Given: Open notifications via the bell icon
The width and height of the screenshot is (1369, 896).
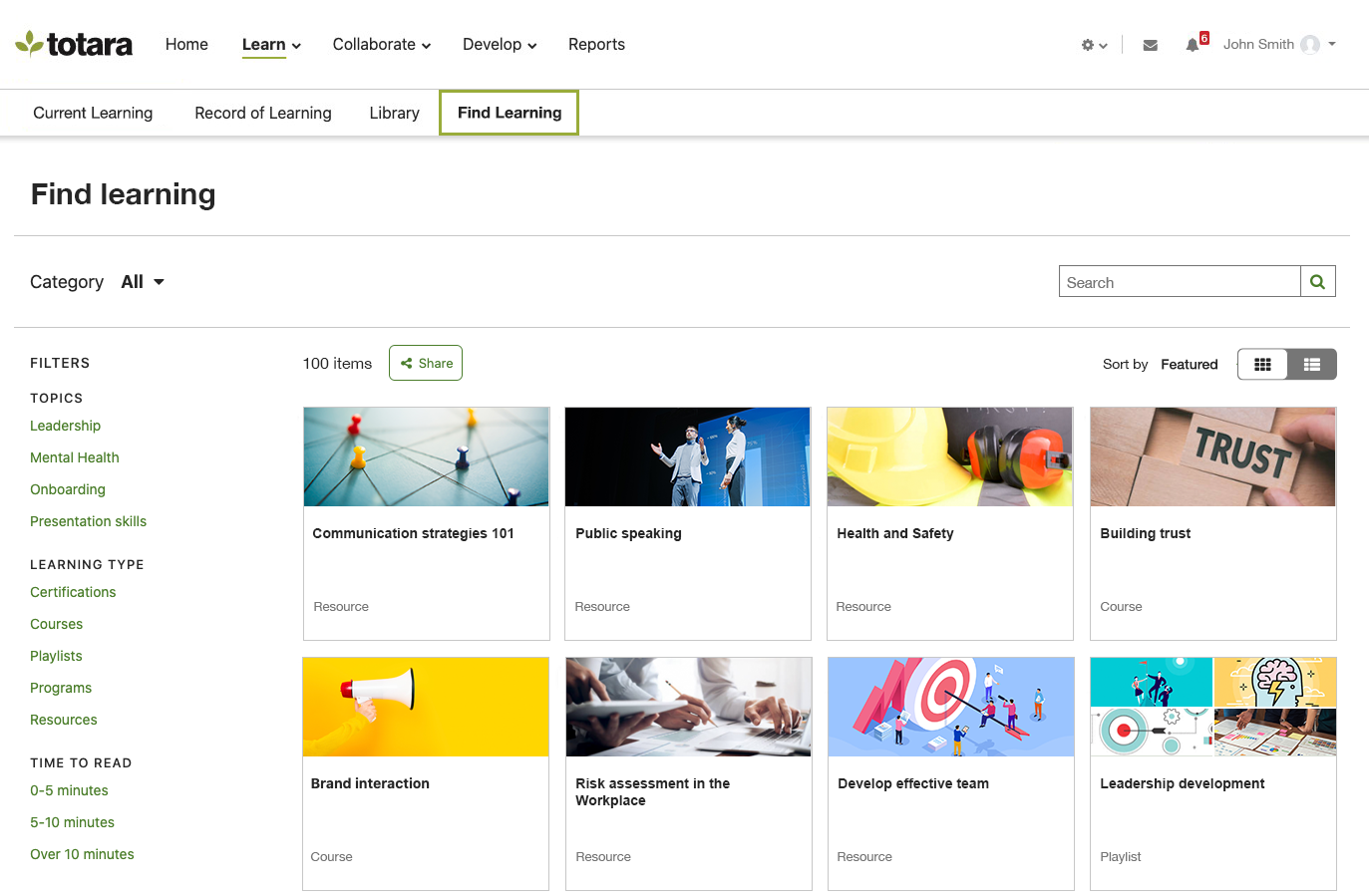Looking at the screenshot, I should pos(1194,45).
